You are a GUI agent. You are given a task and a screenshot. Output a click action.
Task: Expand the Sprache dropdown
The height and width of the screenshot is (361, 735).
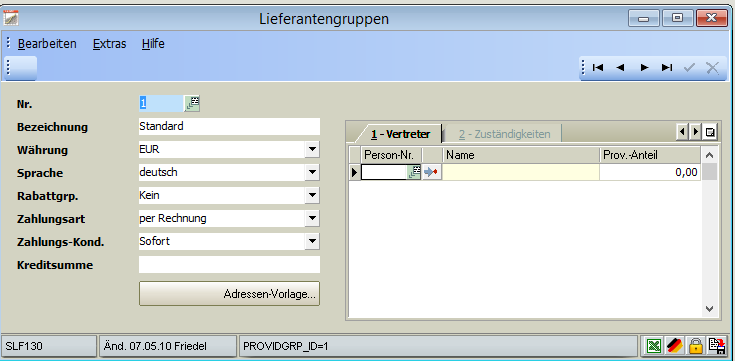tap(312, 173)
